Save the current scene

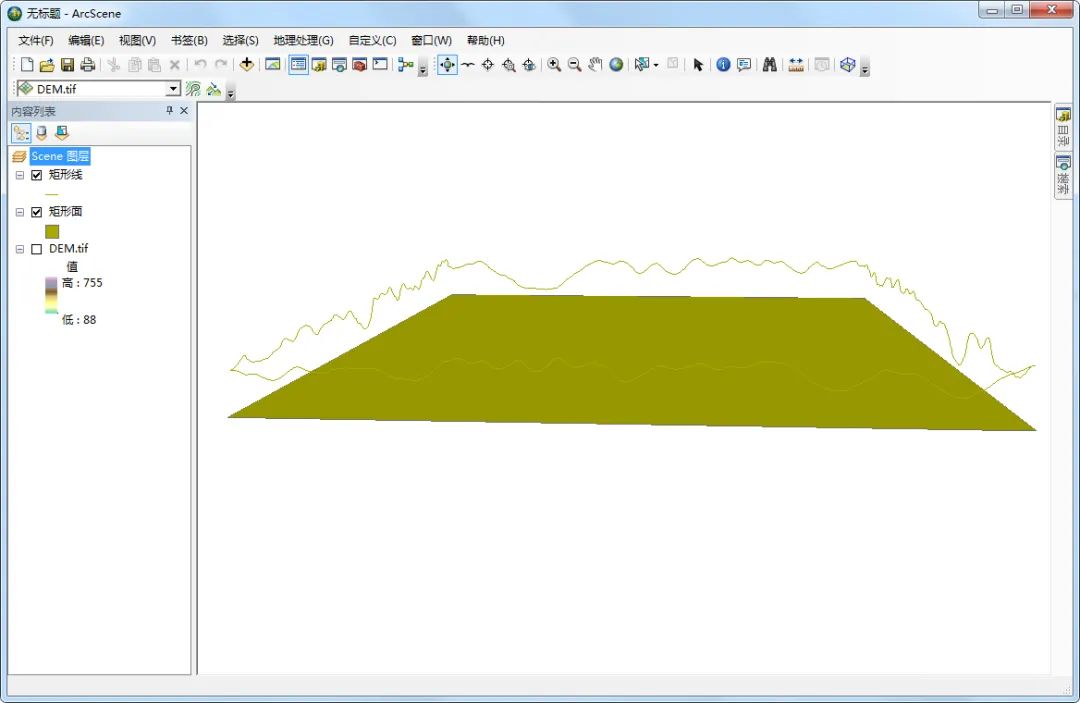(x=68, y=65)
